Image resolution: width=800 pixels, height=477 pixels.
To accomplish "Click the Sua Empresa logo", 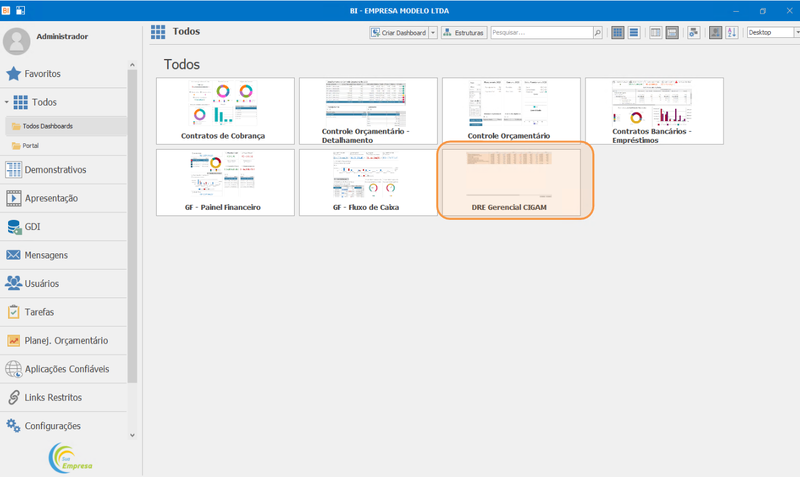I will point(71,458).
